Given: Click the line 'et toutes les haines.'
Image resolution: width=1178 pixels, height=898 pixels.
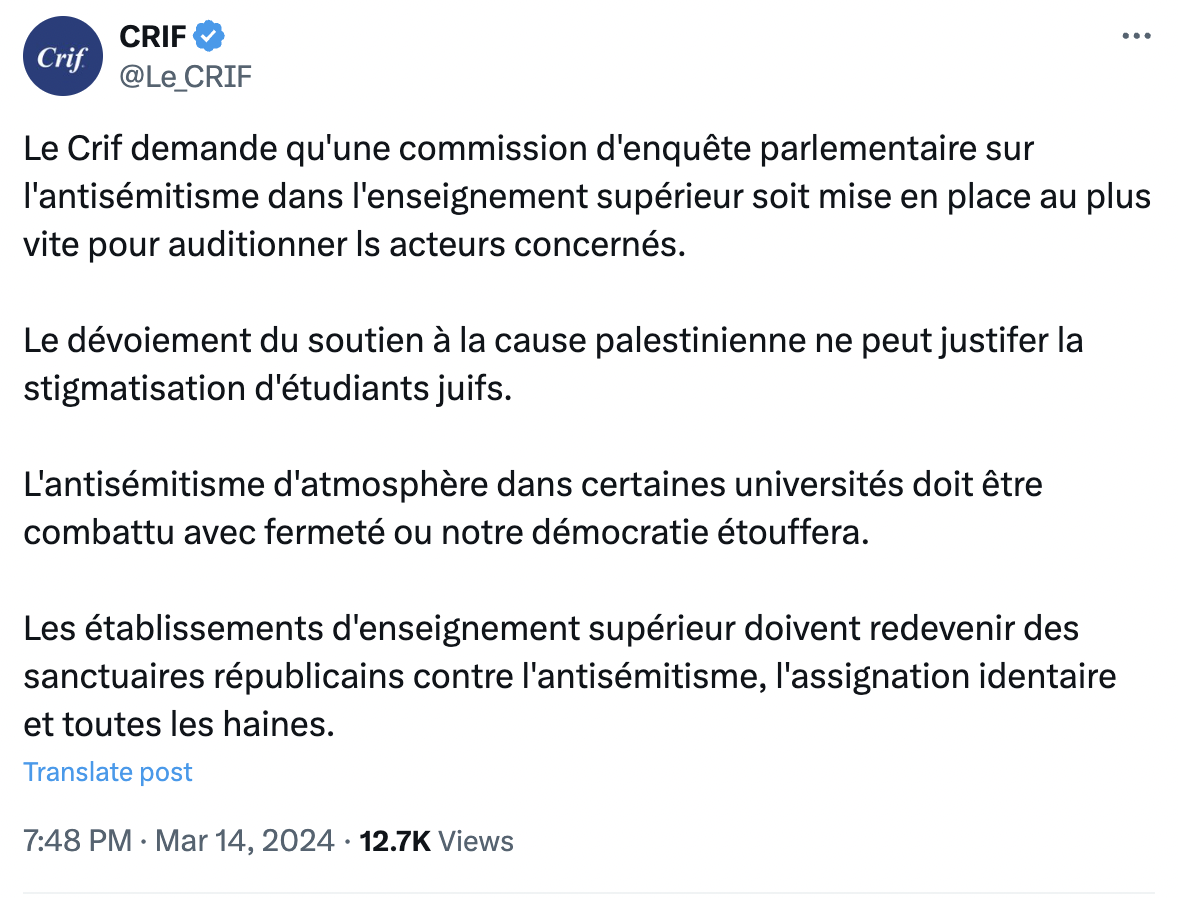Looking at the screenshot, I should (x=179, y=725).
